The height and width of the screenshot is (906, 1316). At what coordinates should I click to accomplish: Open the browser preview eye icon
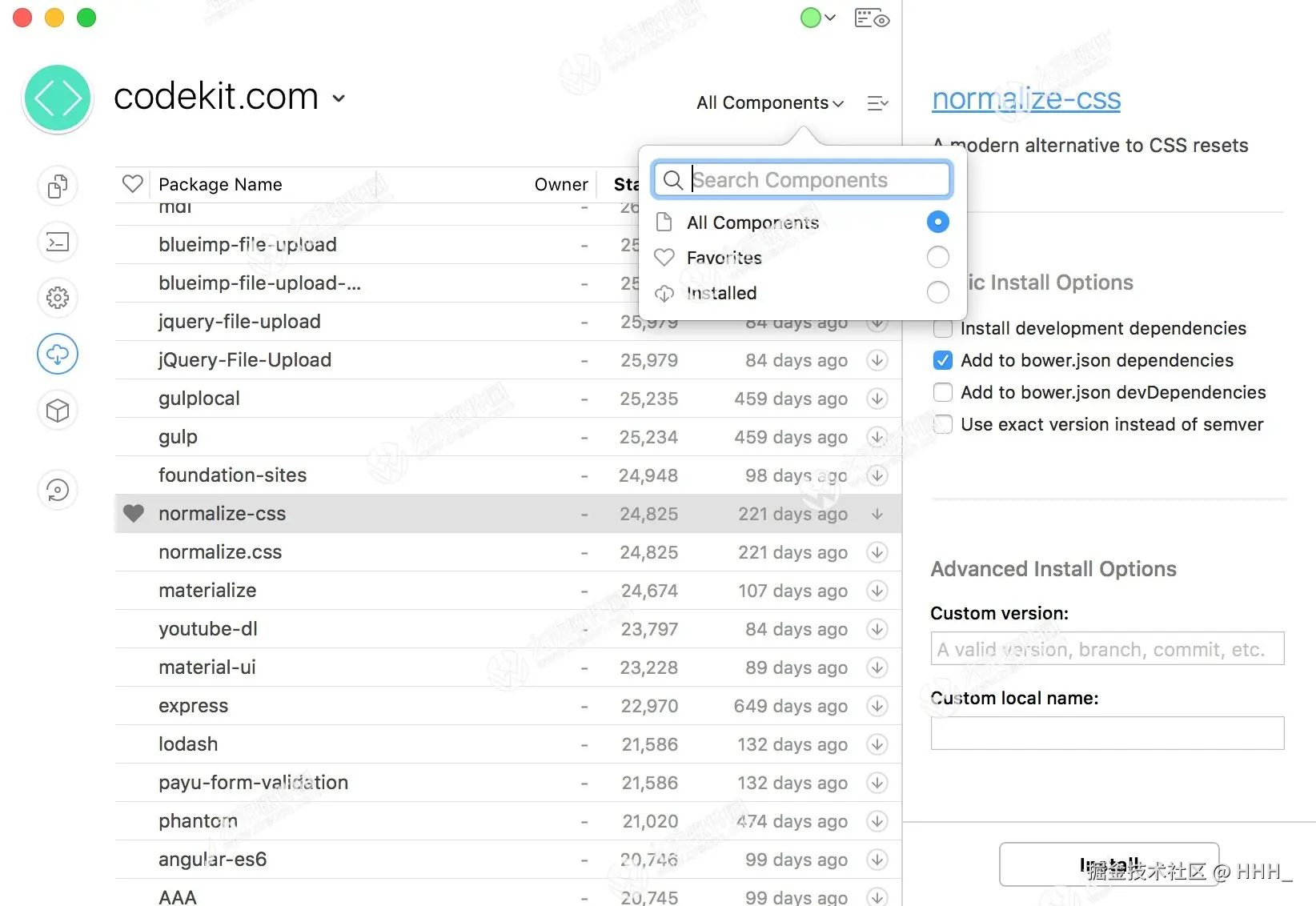(x=872, y=18)
